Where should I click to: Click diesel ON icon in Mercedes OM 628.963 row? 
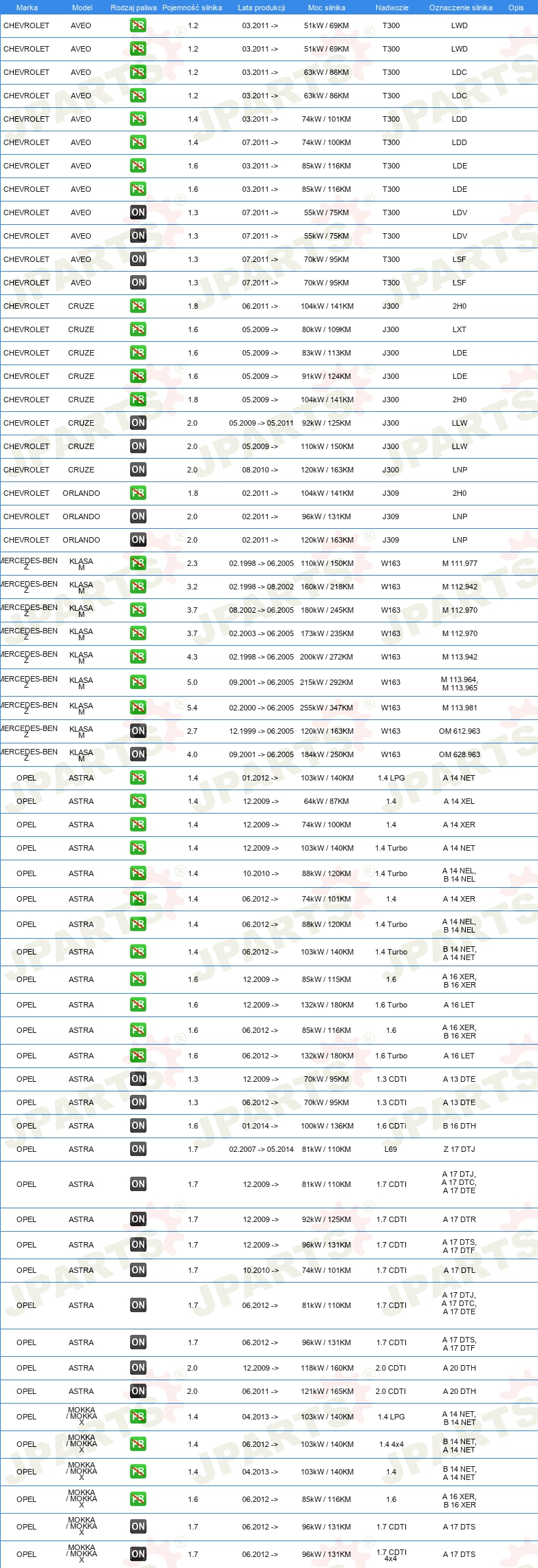coord(138,754)
